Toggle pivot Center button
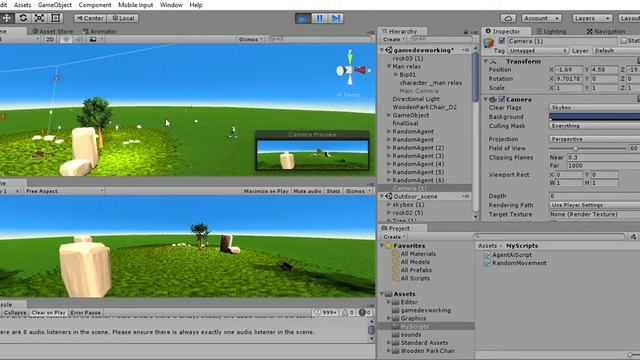Screen dimensions: 640x360 pyautogui.click(x=90, y=18)
